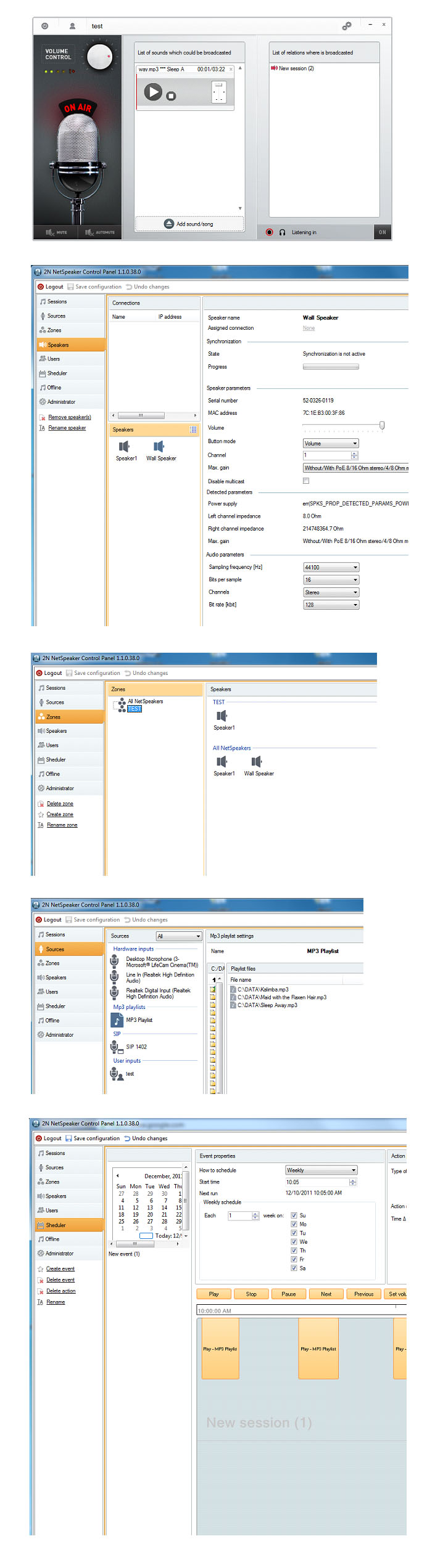This screenshot has width=435, height=1568.
Task: Select the TEST zone in the tree
Action: 135,709
